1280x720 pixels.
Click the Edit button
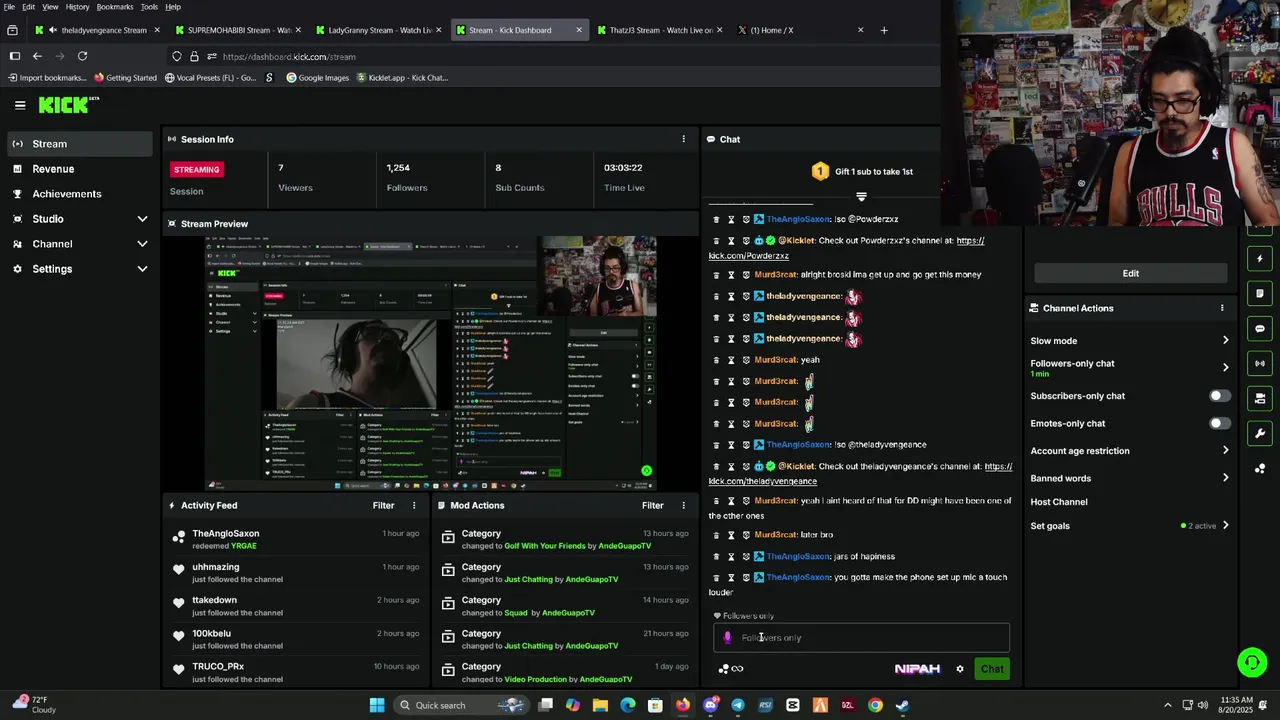pos(1130,273)
